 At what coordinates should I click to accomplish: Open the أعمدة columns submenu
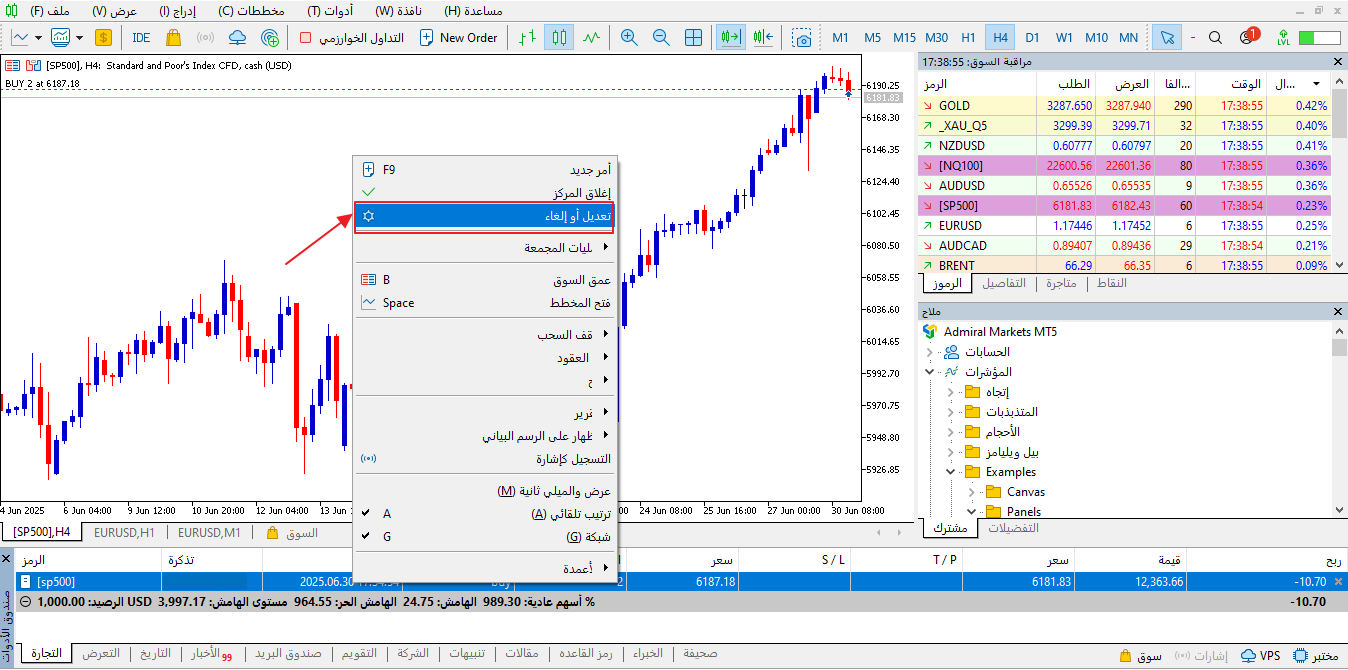point(487,569)
